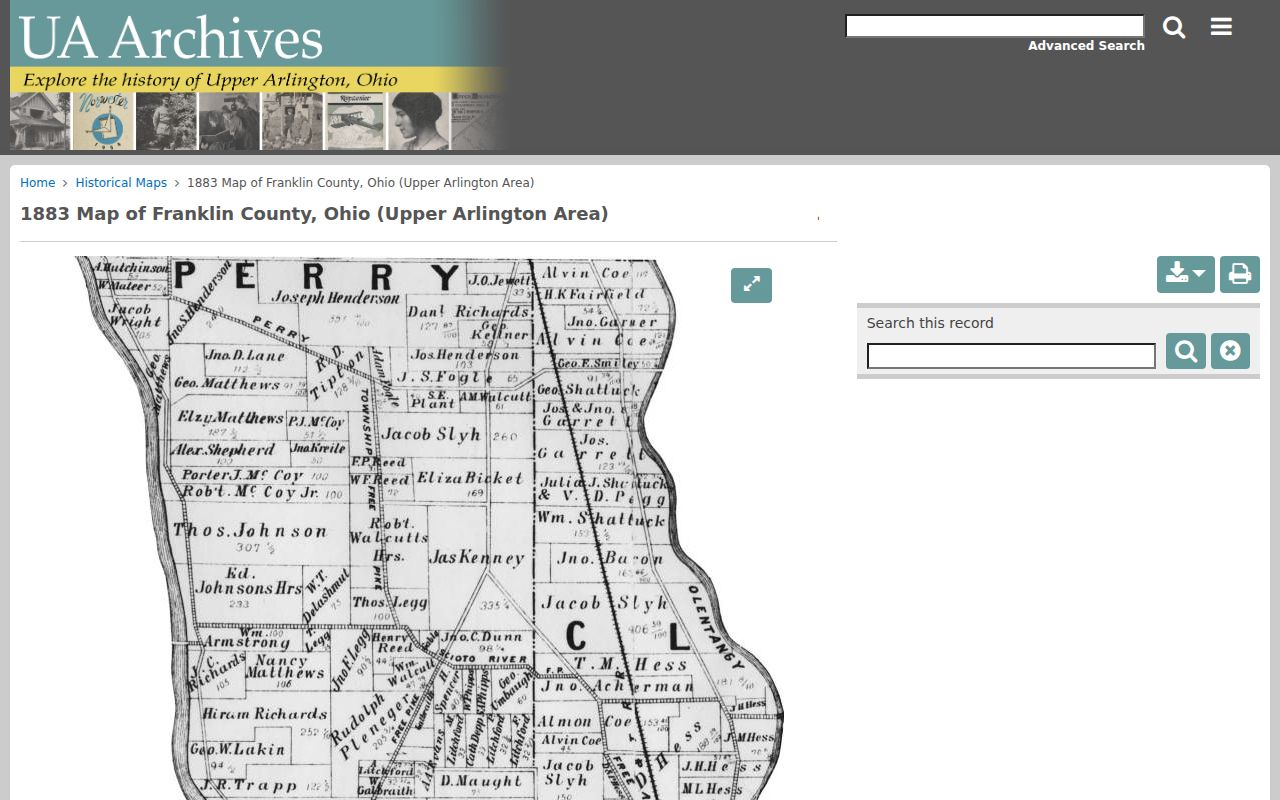Open the Advanced Search link
The image size is (1280, 800).
point(1086,46)
